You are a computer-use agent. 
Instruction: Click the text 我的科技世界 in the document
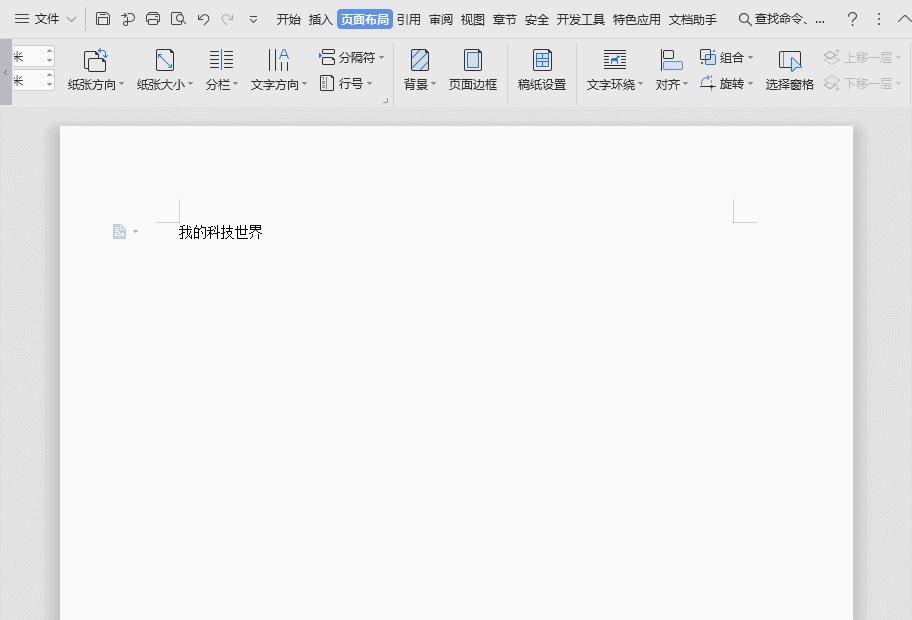(220, 232)
